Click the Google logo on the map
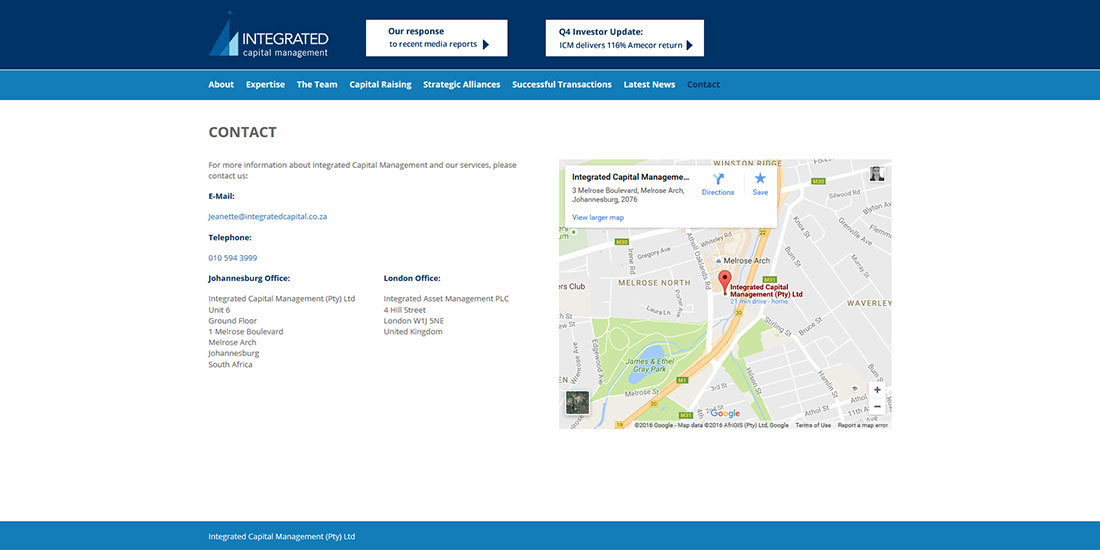The width and height of the screenshot is (1100, 550). pyautogui.click(x=725, y=414)
